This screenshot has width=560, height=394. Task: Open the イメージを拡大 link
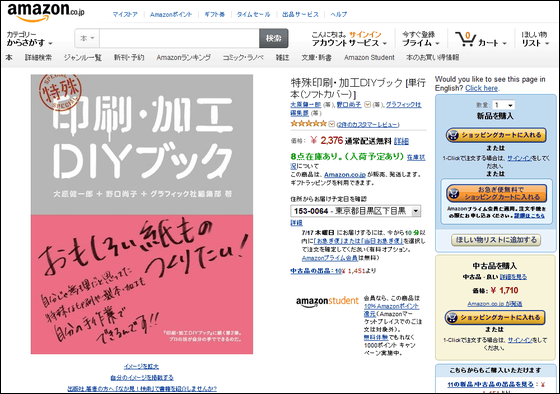141,366
